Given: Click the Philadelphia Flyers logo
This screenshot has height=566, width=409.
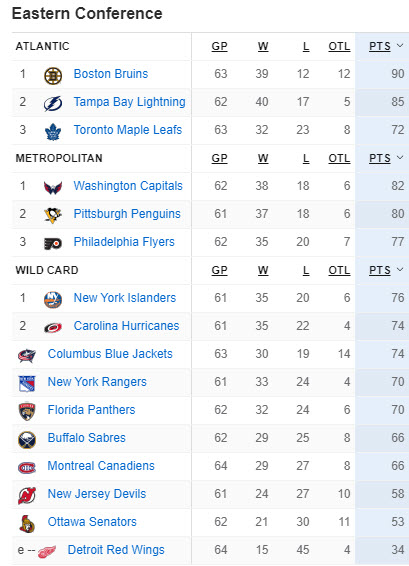Looking at the screenshot, I should (53, 244).
